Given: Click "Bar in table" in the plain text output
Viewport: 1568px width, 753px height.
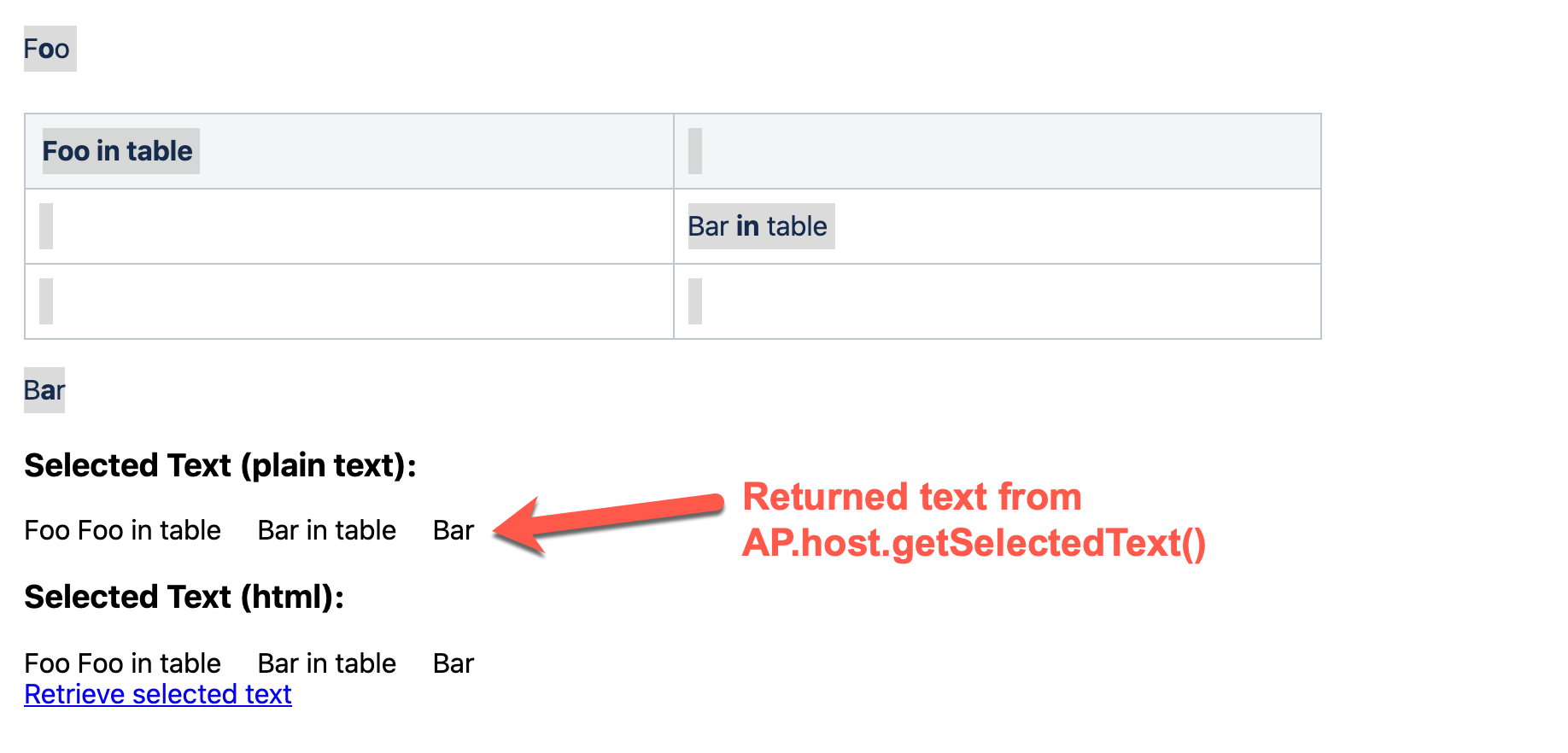Looking at the screenshot, I should click(327, 530).
